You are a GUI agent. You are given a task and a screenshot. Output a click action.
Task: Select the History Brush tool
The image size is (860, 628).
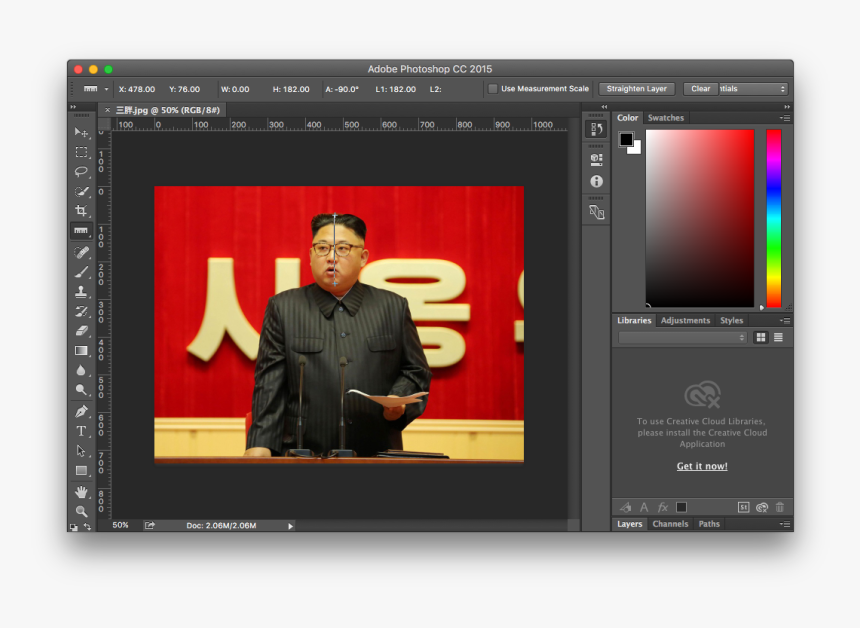tap(81, 311)
